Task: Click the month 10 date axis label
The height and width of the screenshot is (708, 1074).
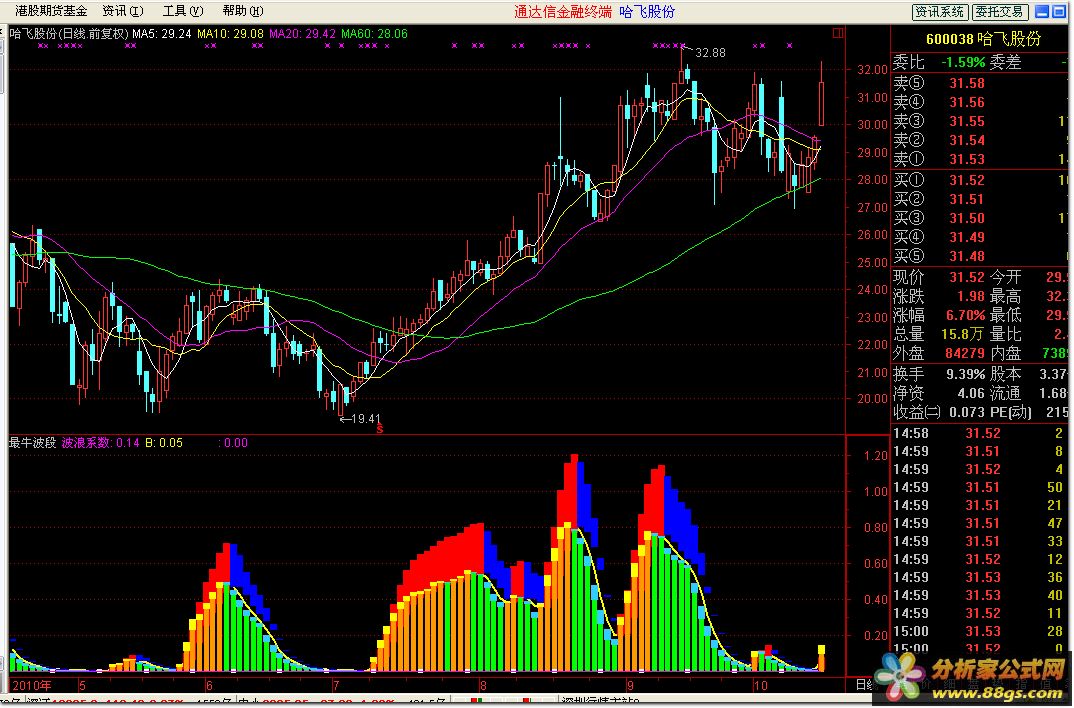Action: pos(760,685)
